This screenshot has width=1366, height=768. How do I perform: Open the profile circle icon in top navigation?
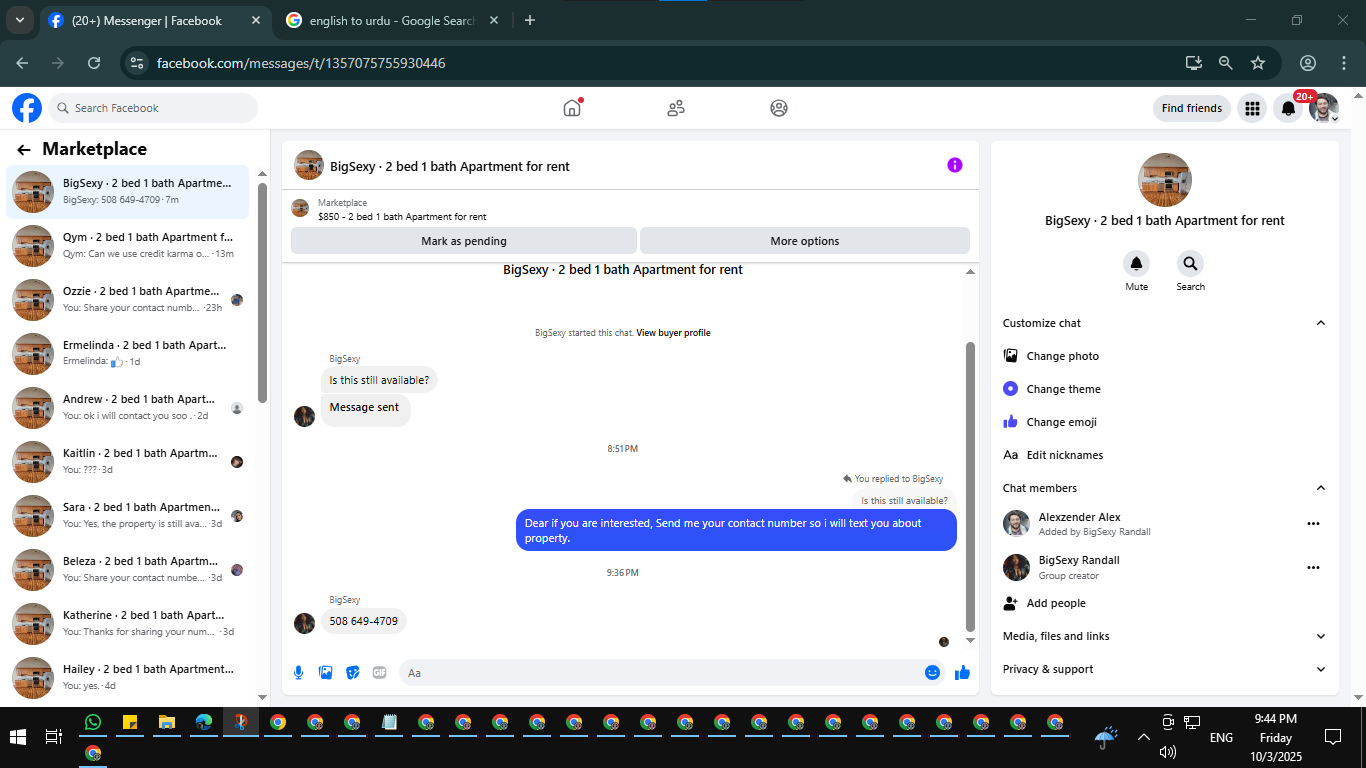(x=779, y=108)
